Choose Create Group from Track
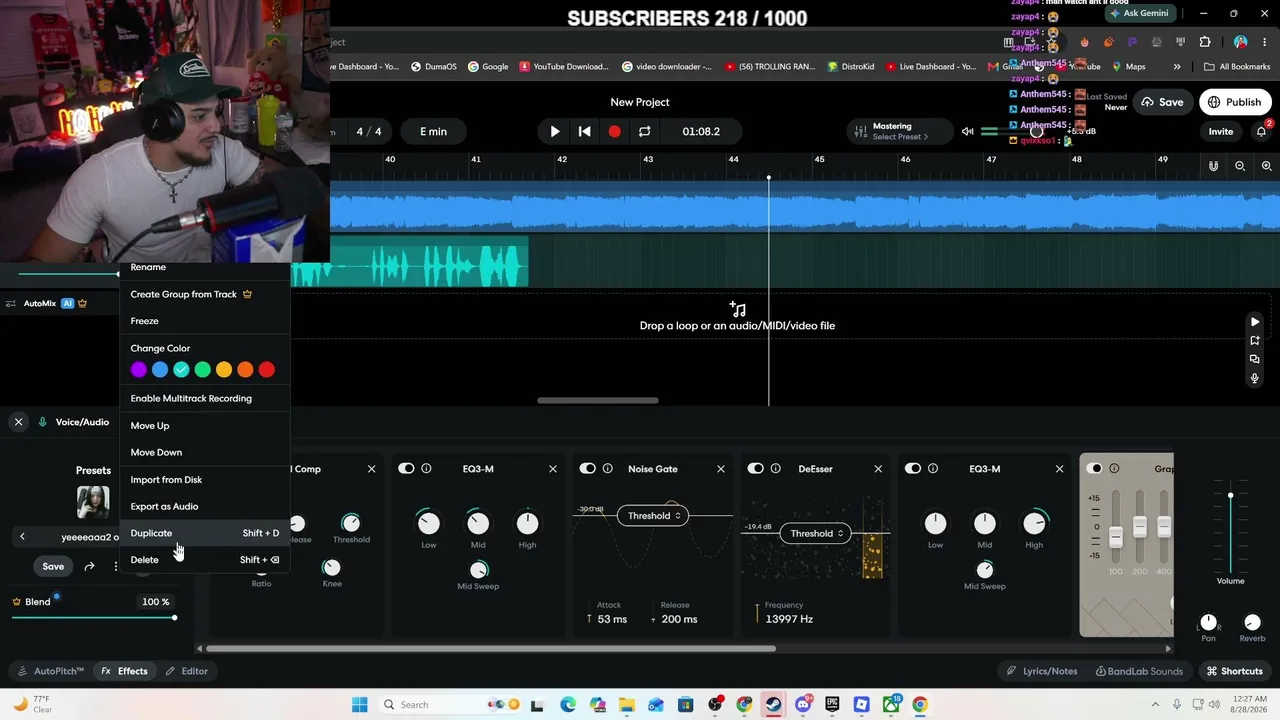 [205, 294]
